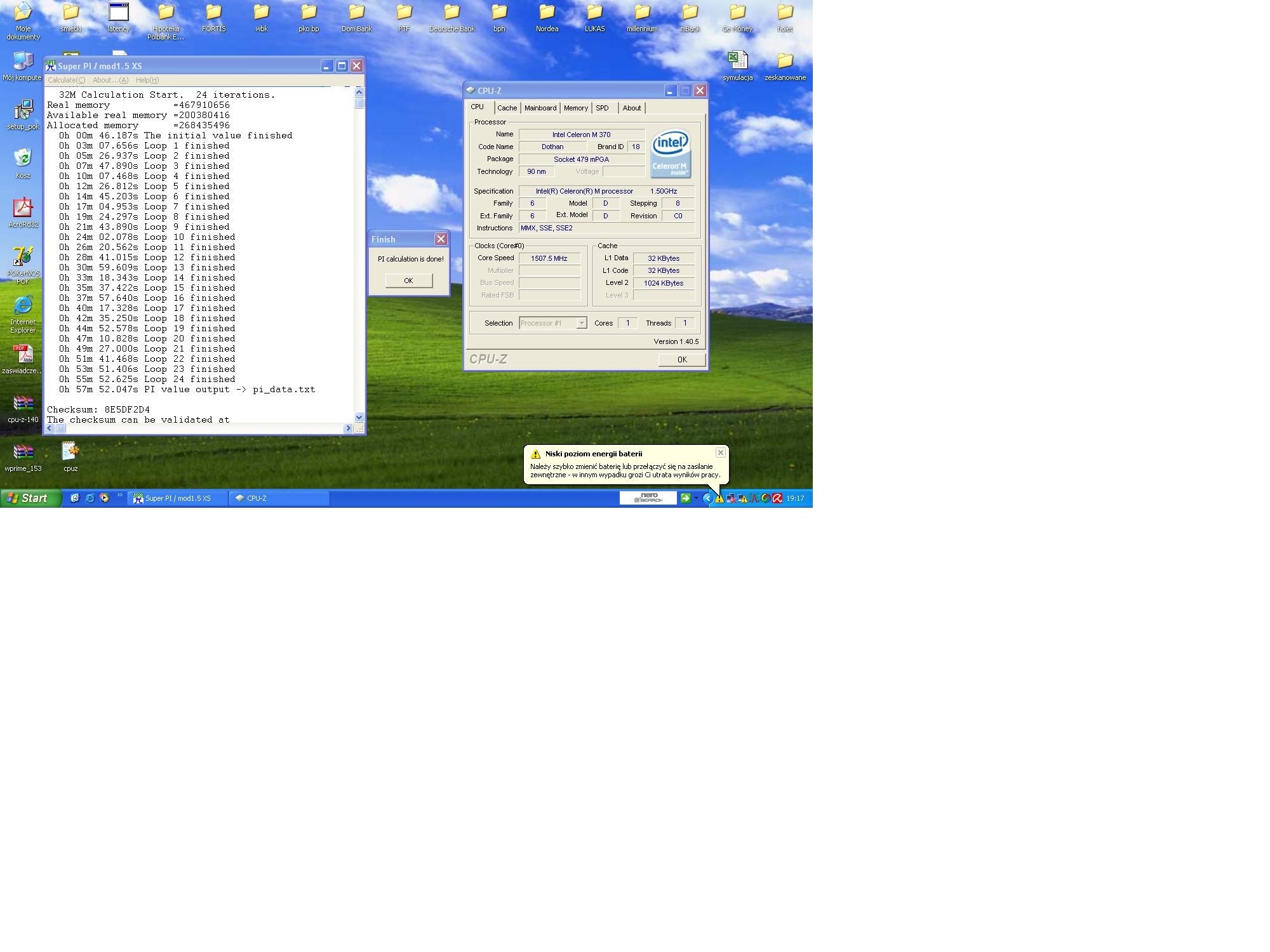The width and height of the screenshot is (1270, 952).
Task: Open Nero Search options dropdown arrow
Action: [696, 498]
